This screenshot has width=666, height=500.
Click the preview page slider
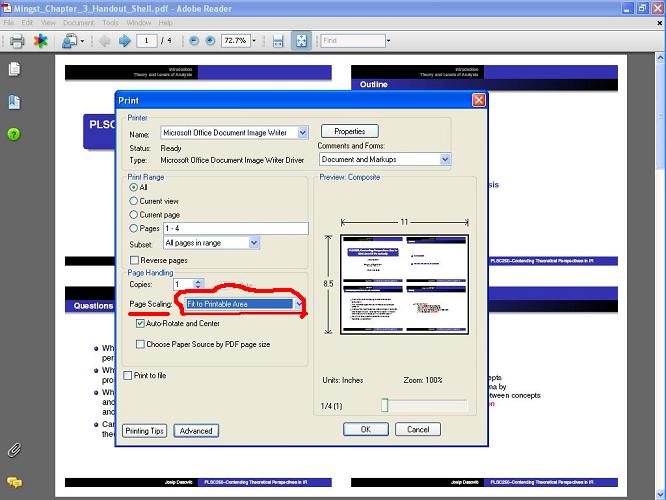(385, 405)
